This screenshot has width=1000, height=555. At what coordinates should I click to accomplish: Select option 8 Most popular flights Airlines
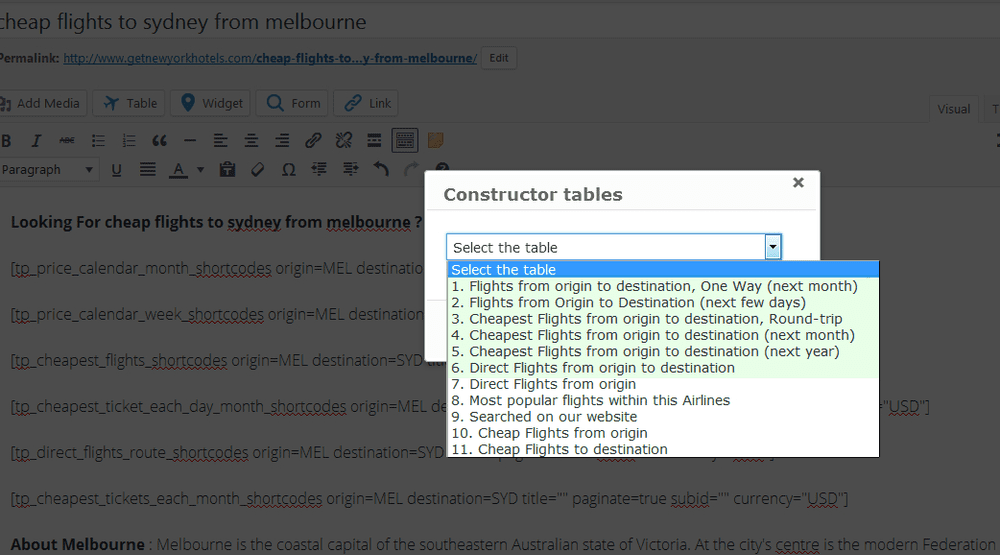point(663,401)
